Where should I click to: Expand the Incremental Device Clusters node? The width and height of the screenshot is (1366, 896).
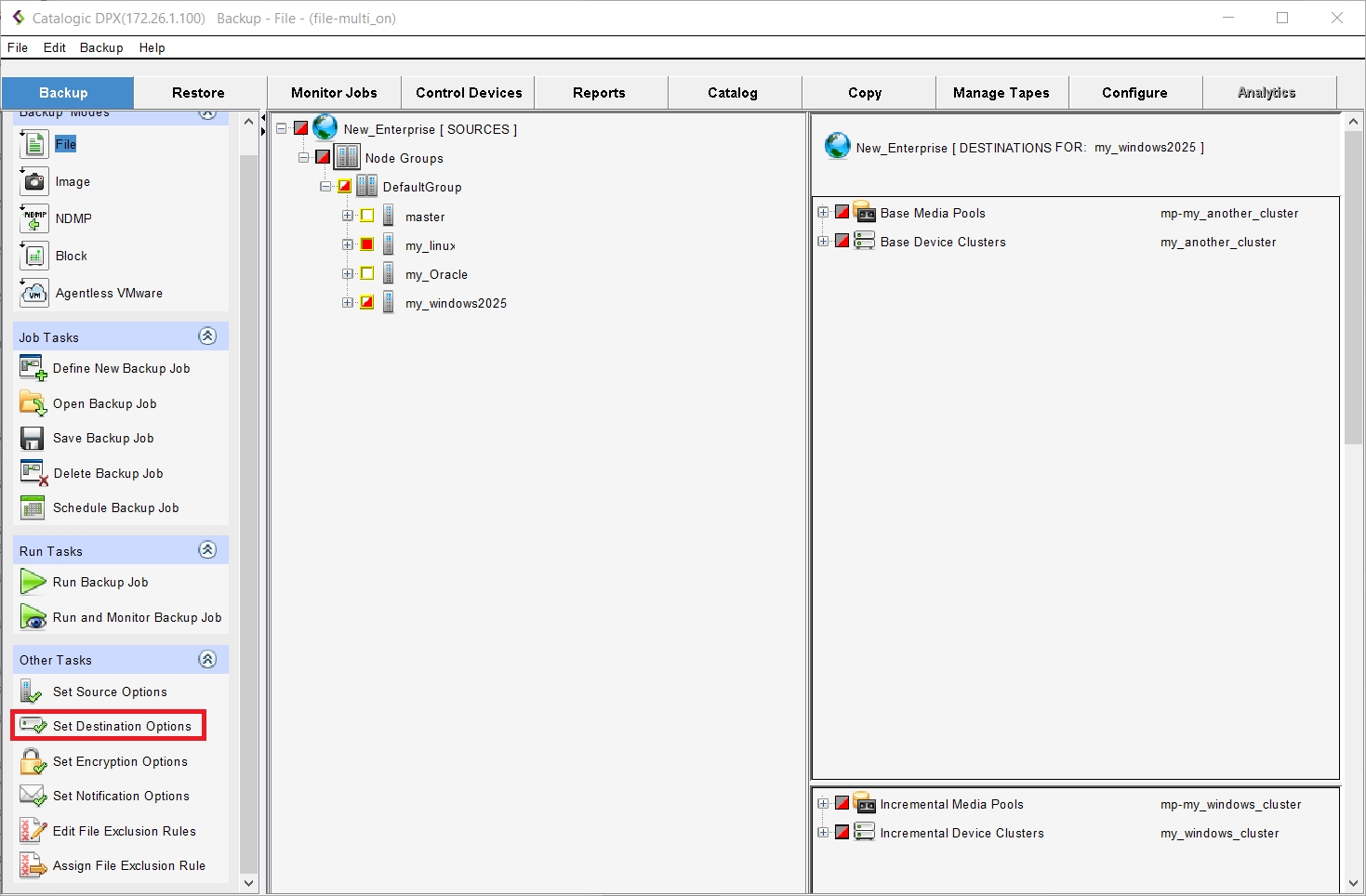point(823,833)
